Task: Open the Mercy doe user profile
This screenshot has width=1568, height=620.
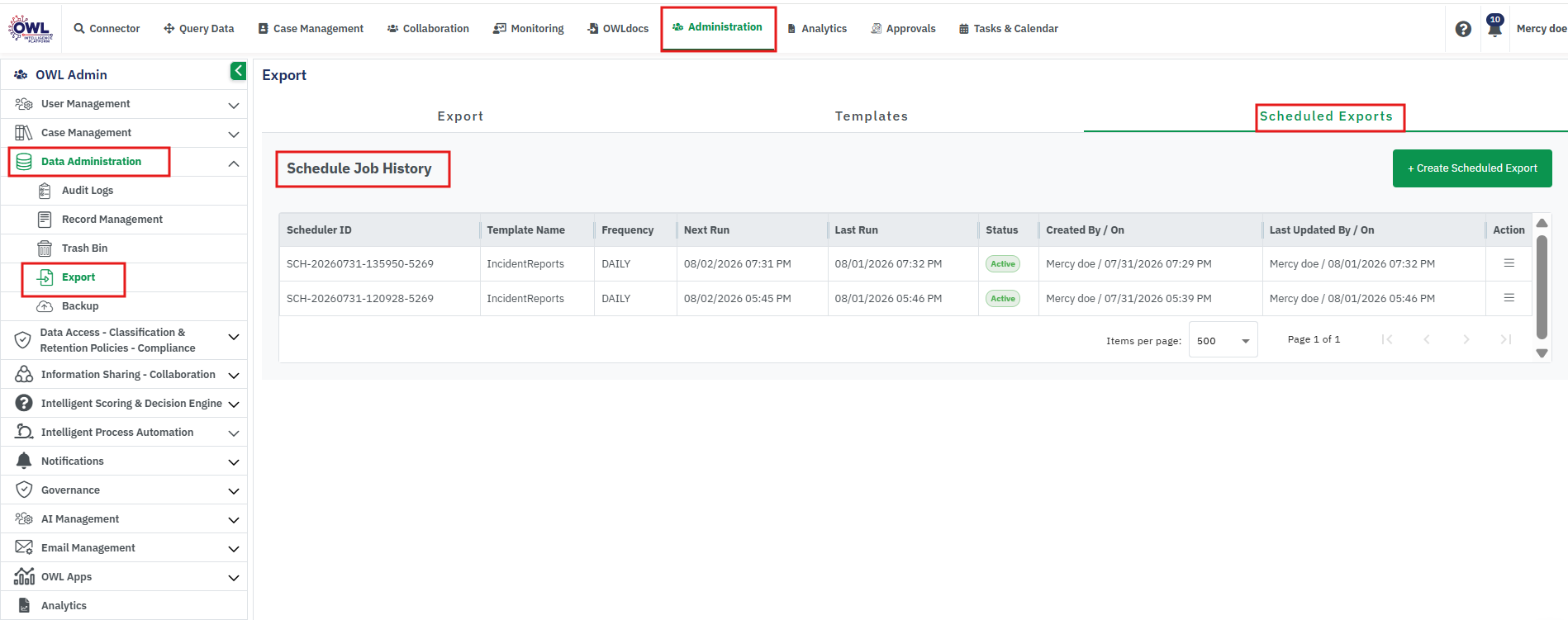Action: 1542,29
